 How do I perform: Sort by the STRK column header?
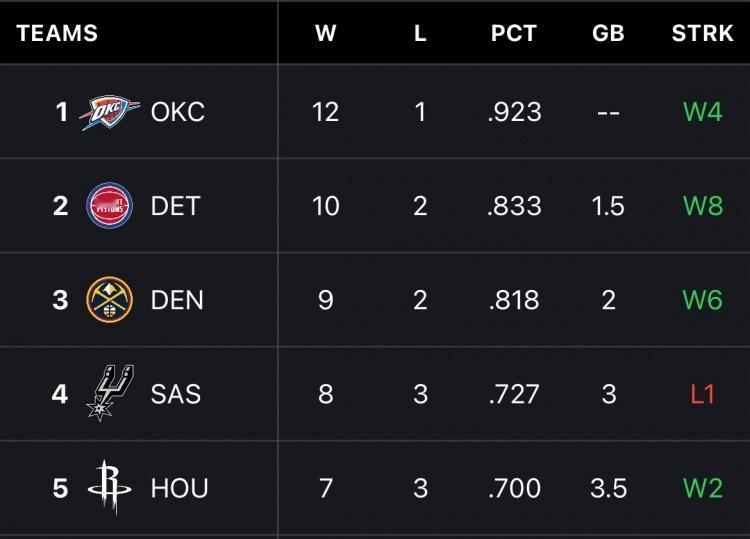[702, 33]
